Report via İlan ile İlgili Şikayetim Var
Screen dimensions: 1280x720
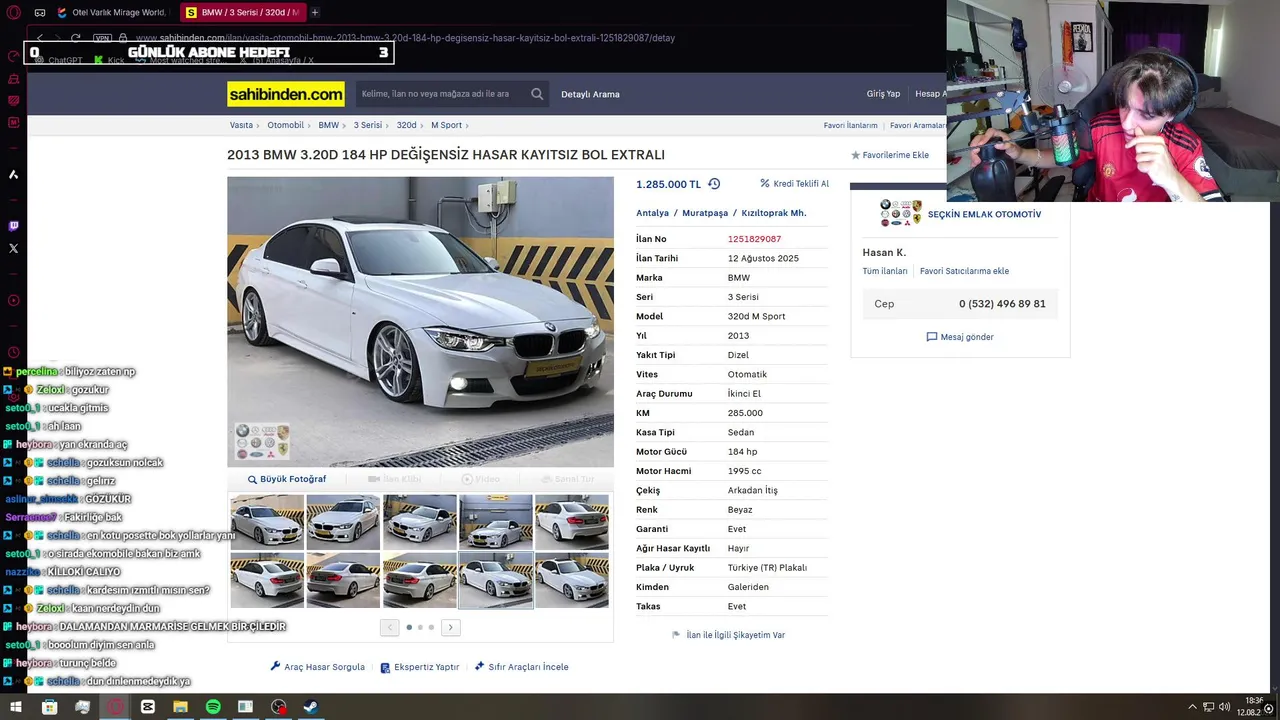pos(728,635)
